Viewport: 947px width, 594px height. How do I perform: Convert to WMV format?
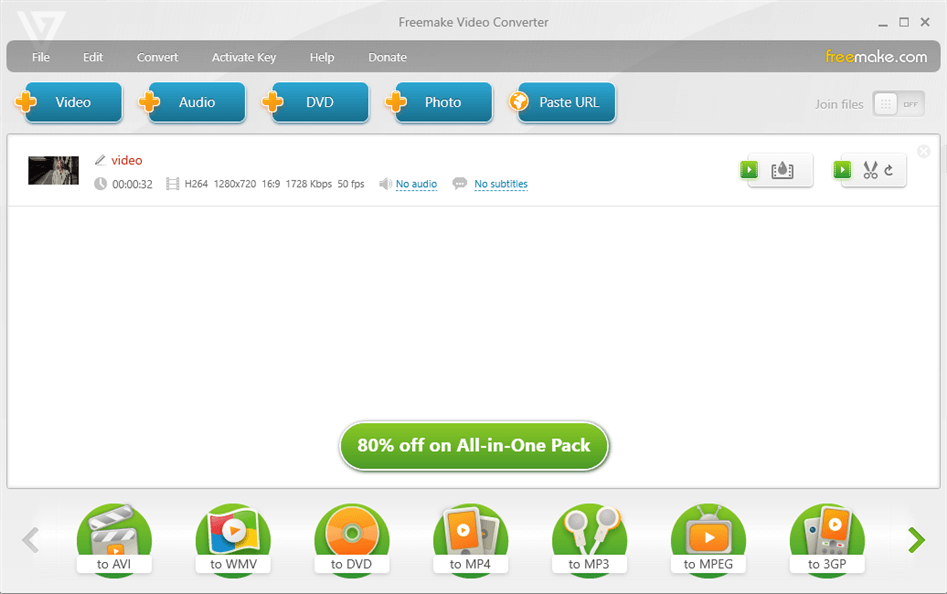tap(233, 540)
